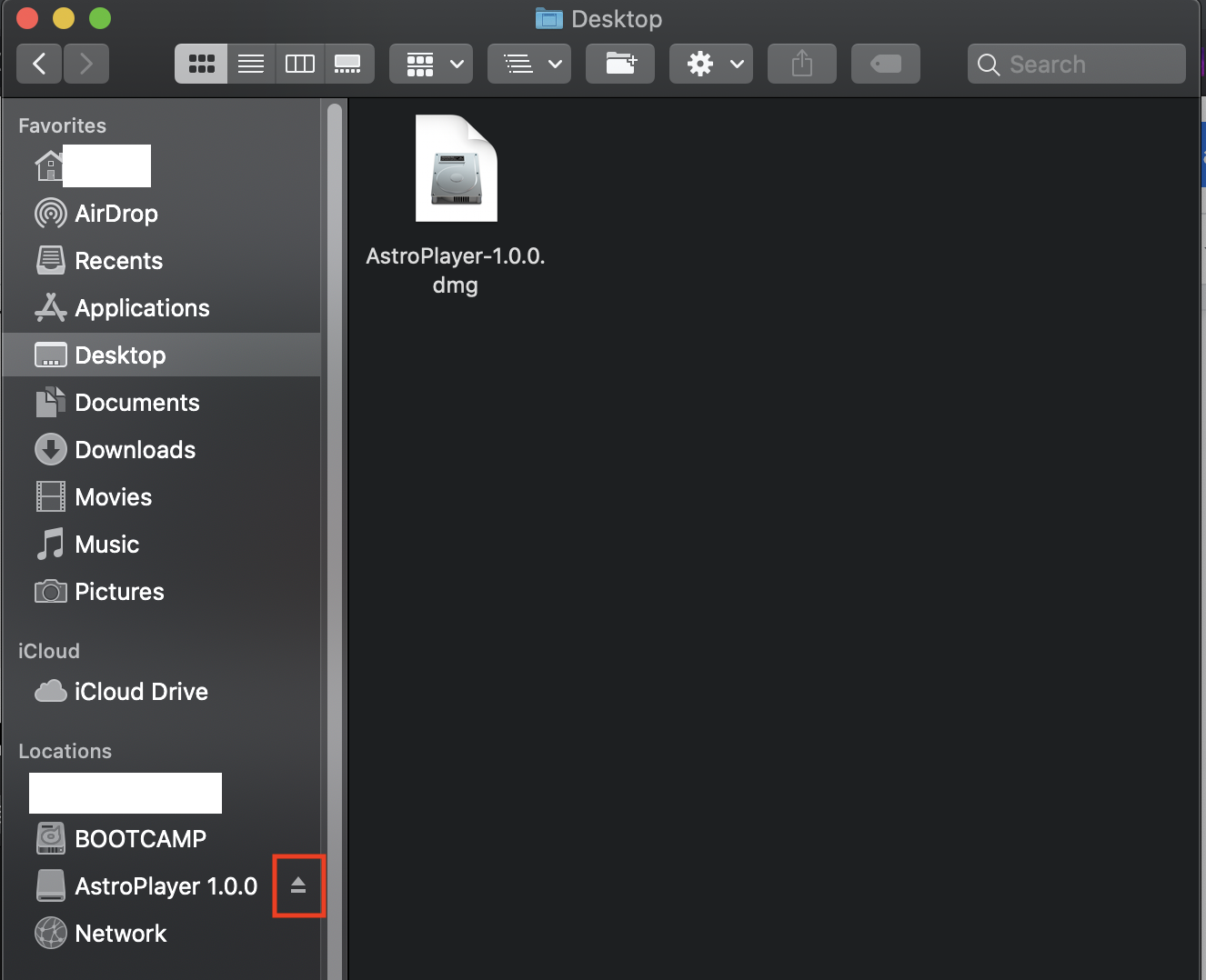Minimize the Finder window
This screenshot has height=980, width=1206.
coord(64,18)
